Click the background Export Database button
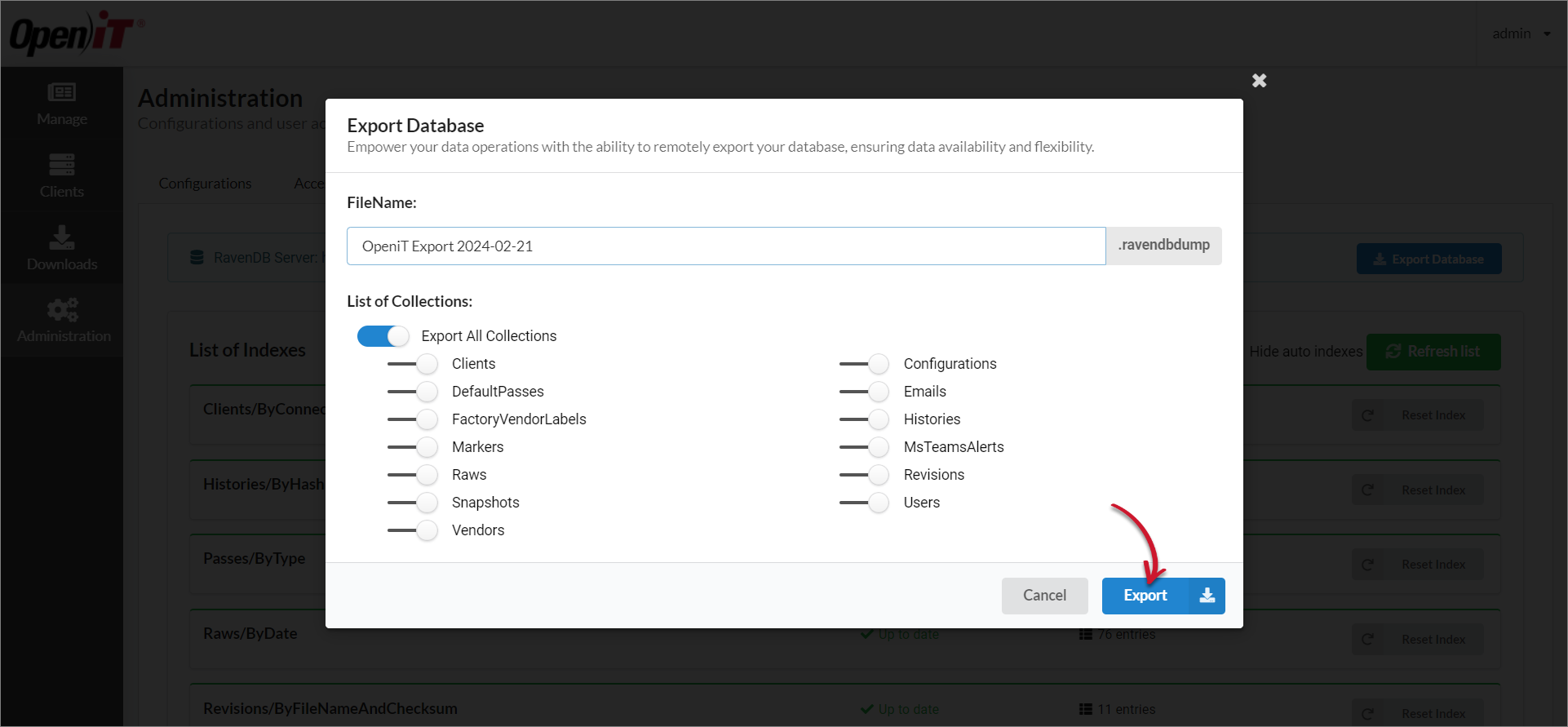The image size is (1568, 727). click(1428, 259)
